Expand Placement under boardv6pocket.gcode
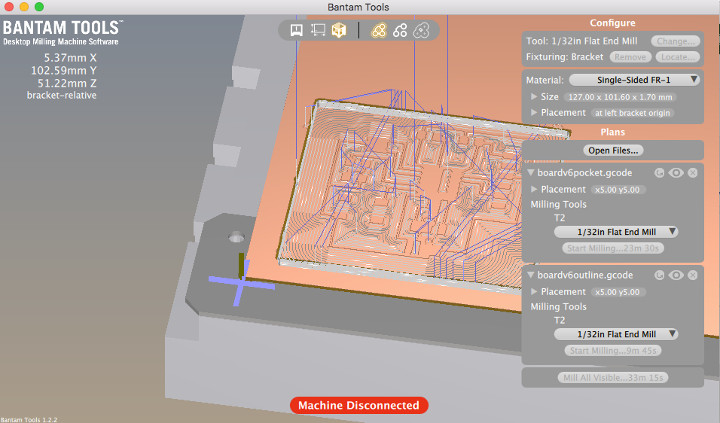720x423 pixels. coord(534,189)
